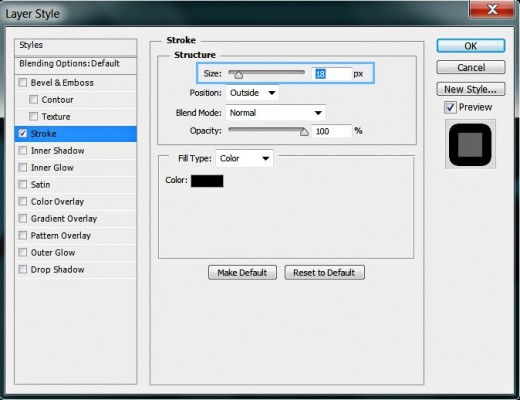Click the Opacity value input field
The image size is (520, 400).
coord(331,131)
